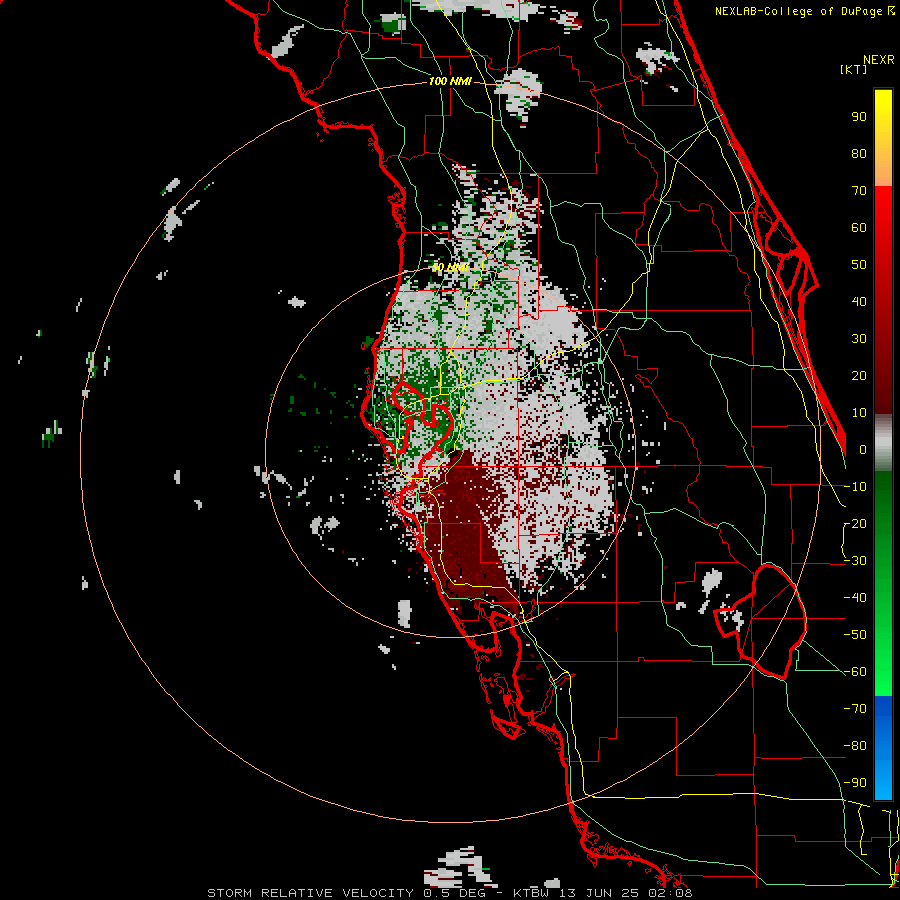Screen dimensions: 900x900
Task: Click the 100 NMI range ring label
Action: (x=450, y=81)
